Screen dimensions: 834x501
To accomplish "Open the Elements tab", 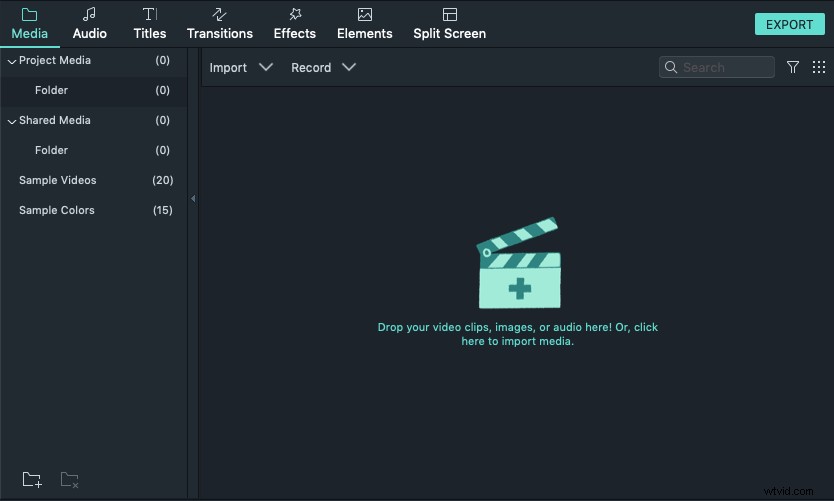I will pos(364,24).
